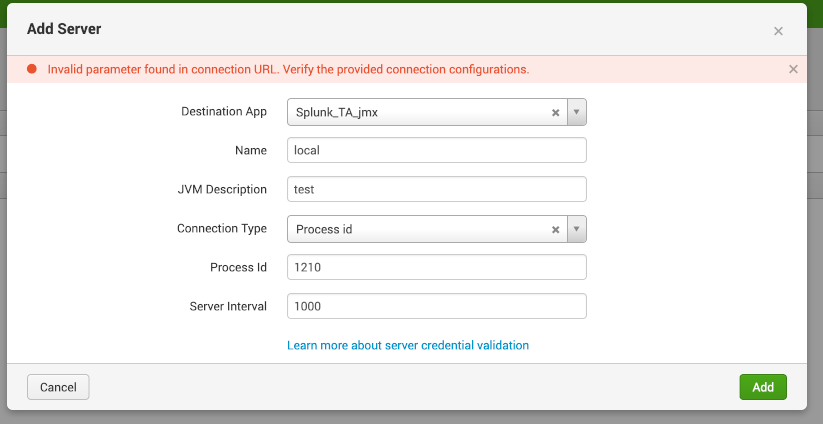Screen dimensions: 823x424
Task: Click the Add Server dialog title
Action: click(64, 29)
